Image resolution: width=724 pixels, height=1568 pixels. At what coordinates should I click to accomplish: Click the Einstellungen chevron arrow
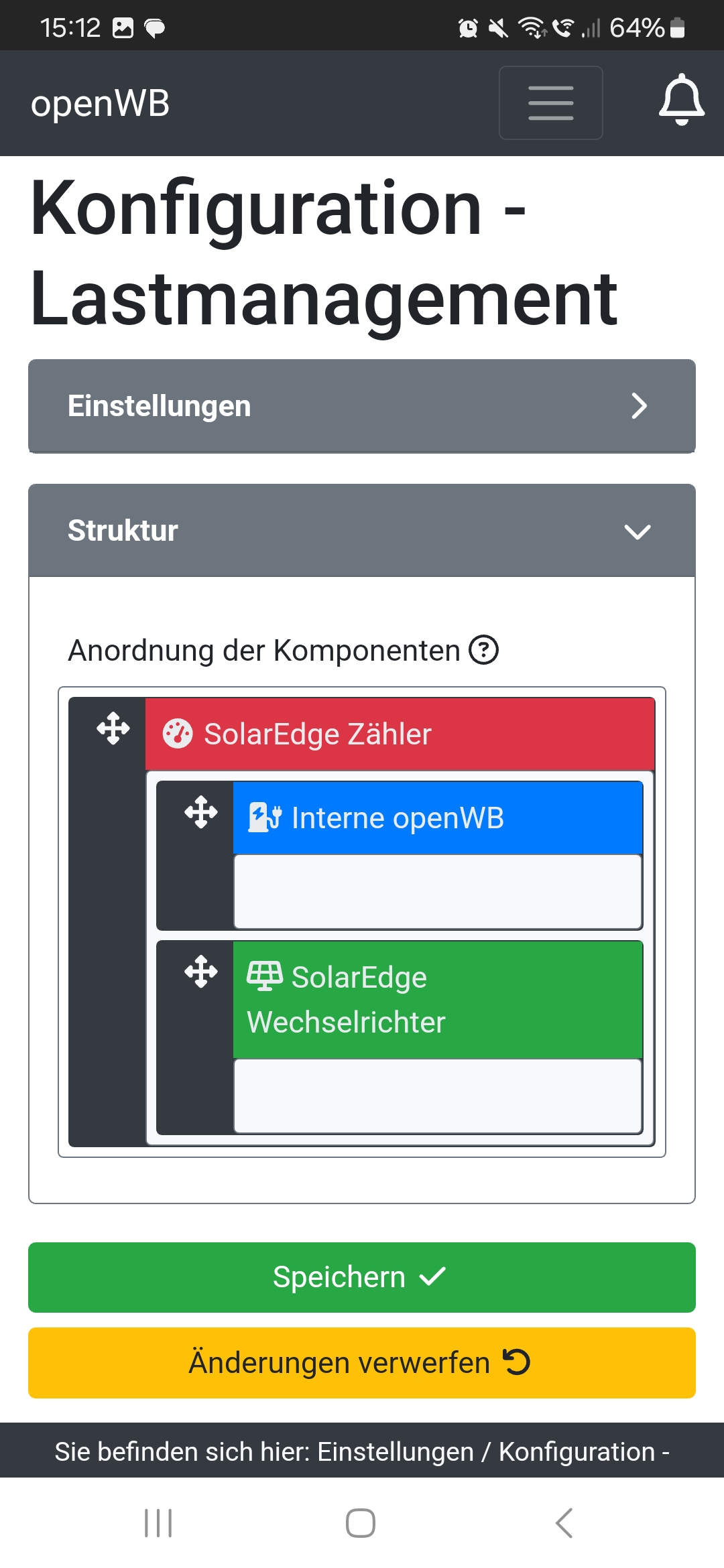[x=639, y=406]
